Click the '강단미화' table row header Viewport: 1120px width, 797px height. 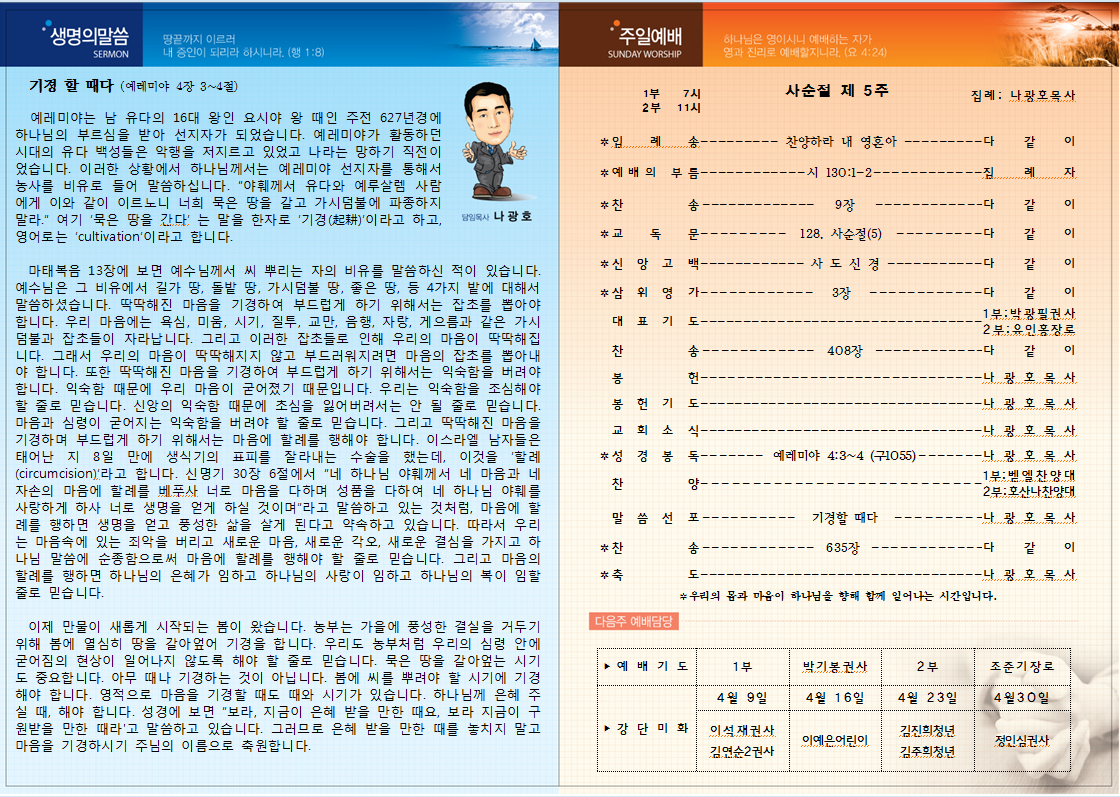coord(646,728)
